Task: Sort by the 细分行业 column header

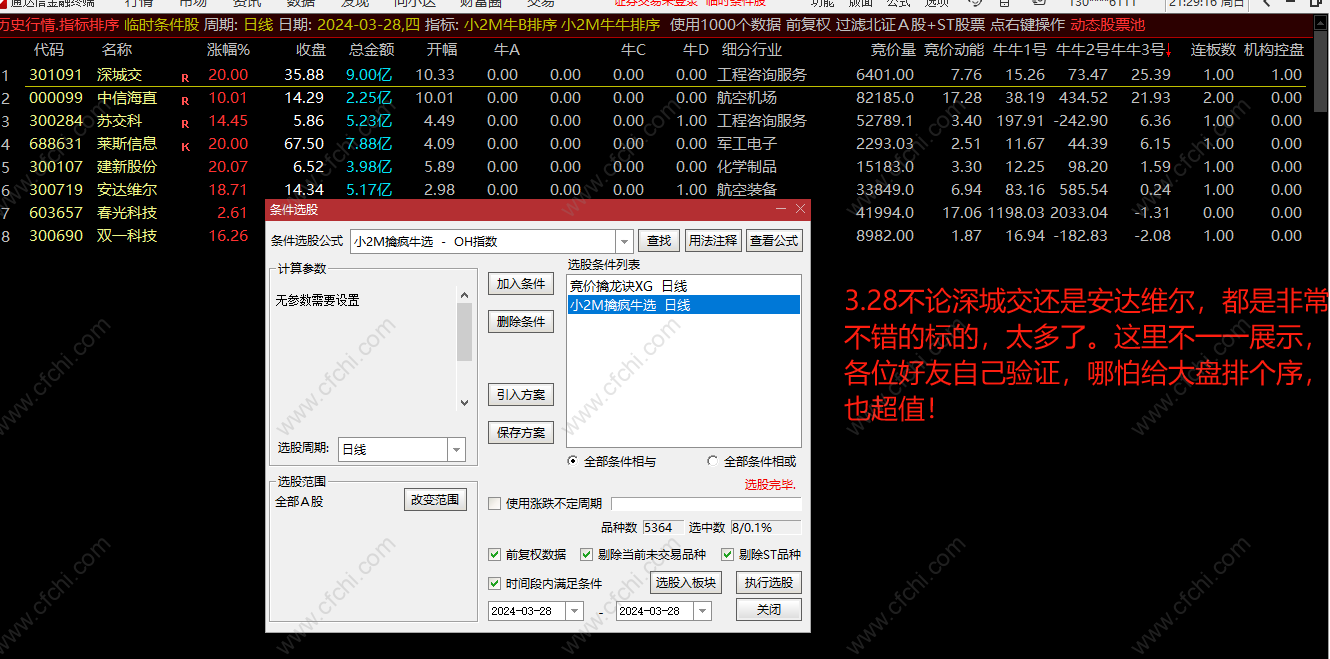Action: point(752,50)
